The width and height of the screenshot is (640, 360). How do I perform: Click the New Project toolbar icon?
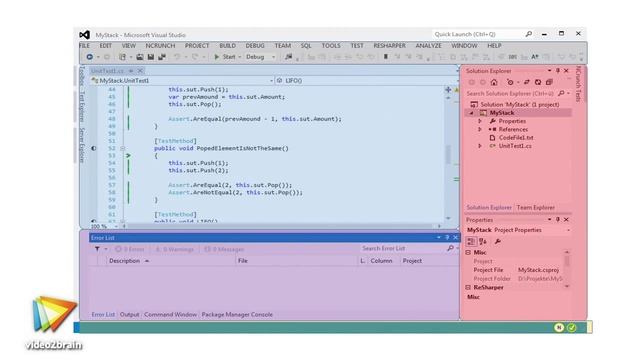pos(122,57)
